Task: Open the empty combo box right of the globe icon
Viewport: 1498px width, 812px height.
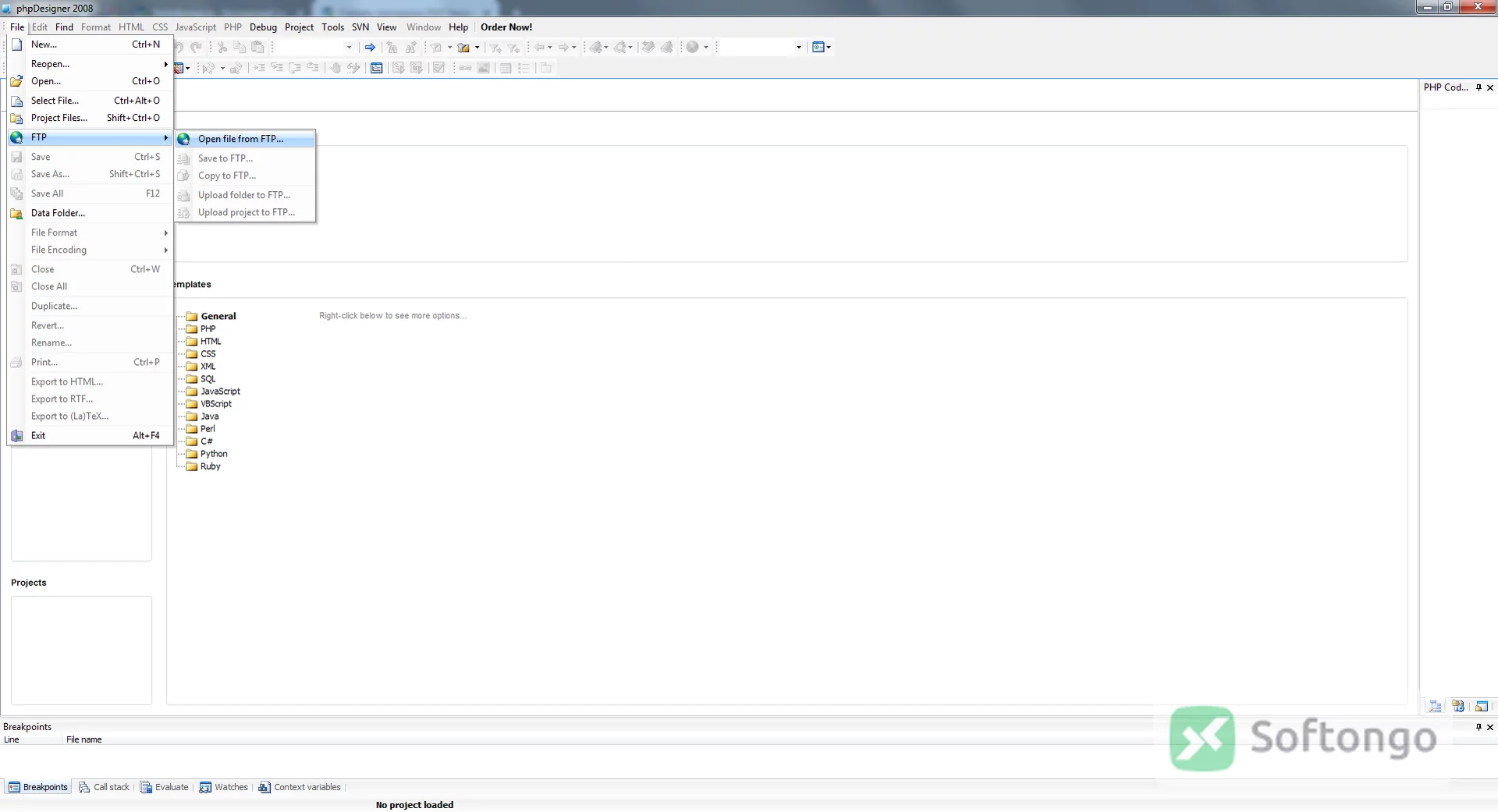Action: point(798,48)
